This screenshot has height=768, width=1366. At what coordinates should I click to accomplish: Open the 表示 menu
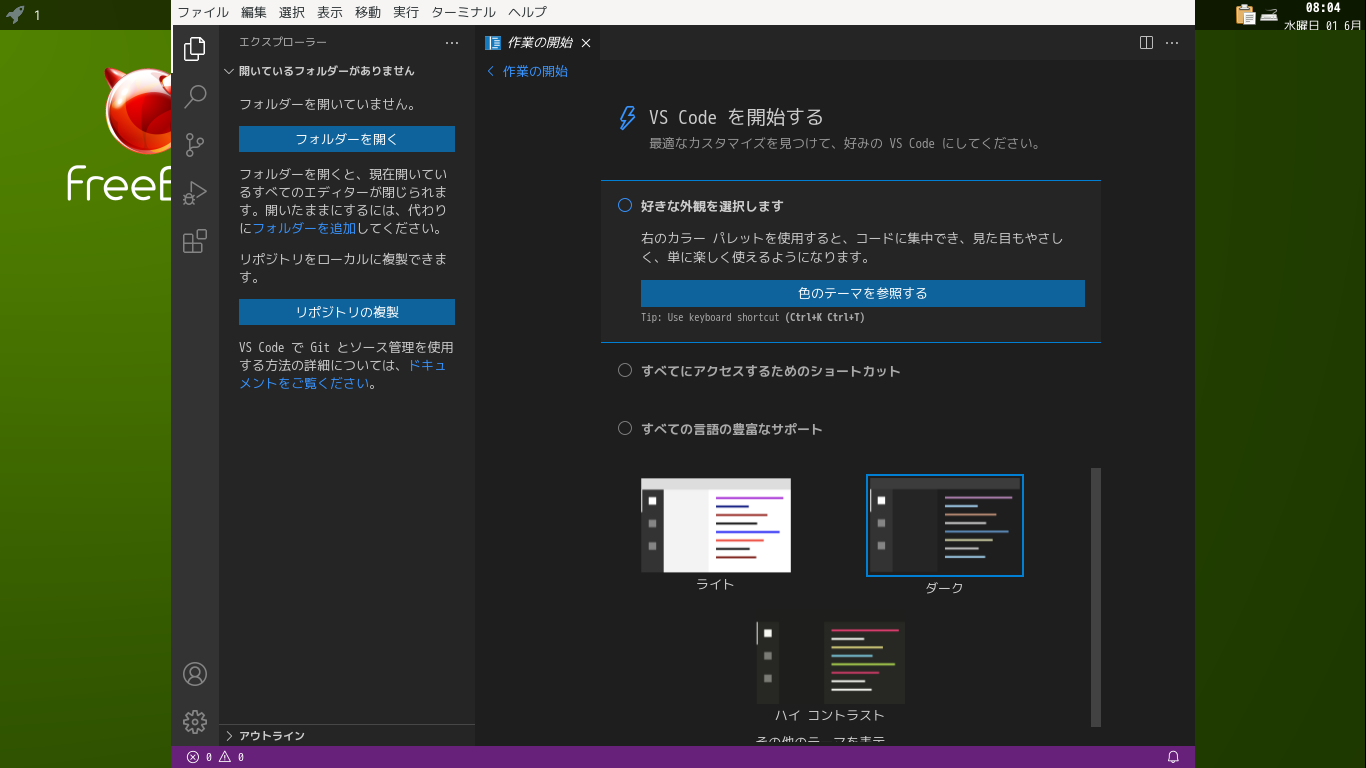[x=330, y=12]
